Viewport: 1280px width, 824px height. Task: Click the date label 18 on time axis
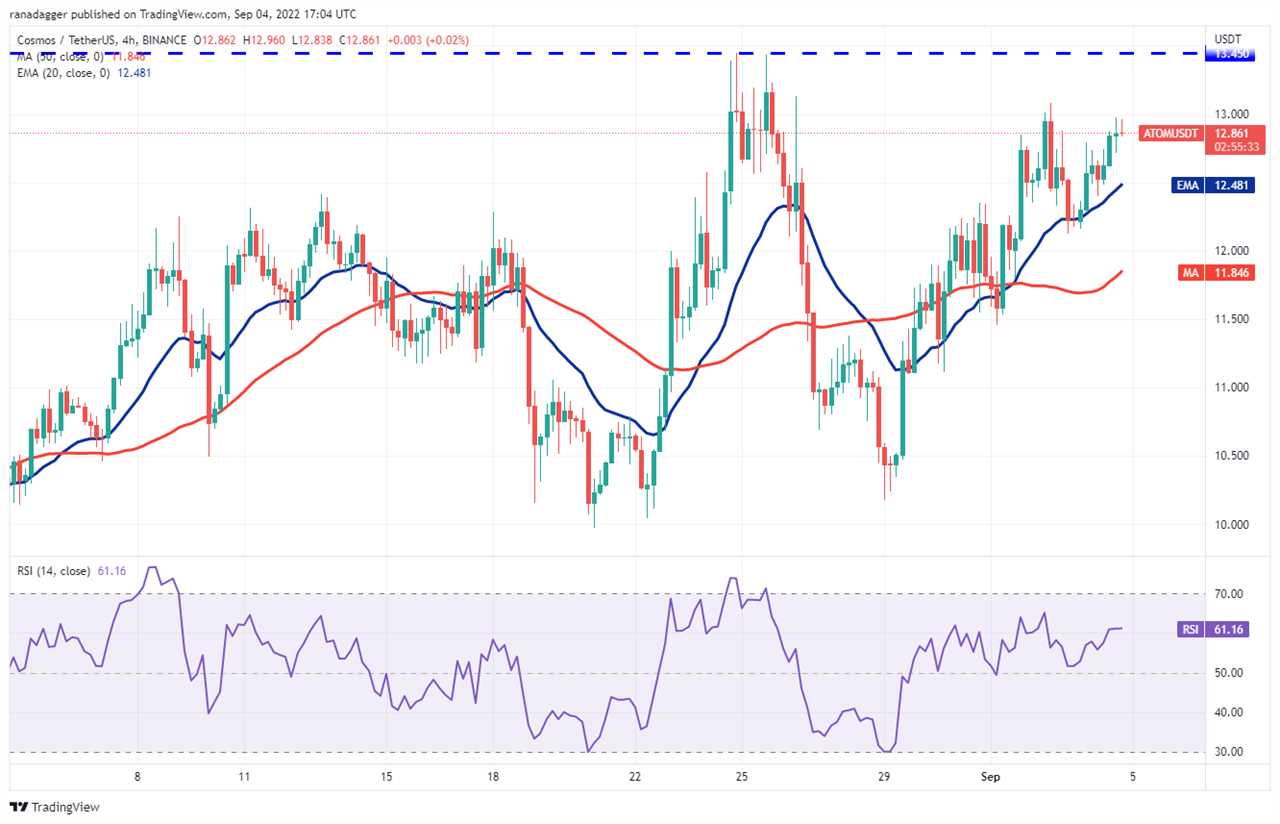pos(493,777)
